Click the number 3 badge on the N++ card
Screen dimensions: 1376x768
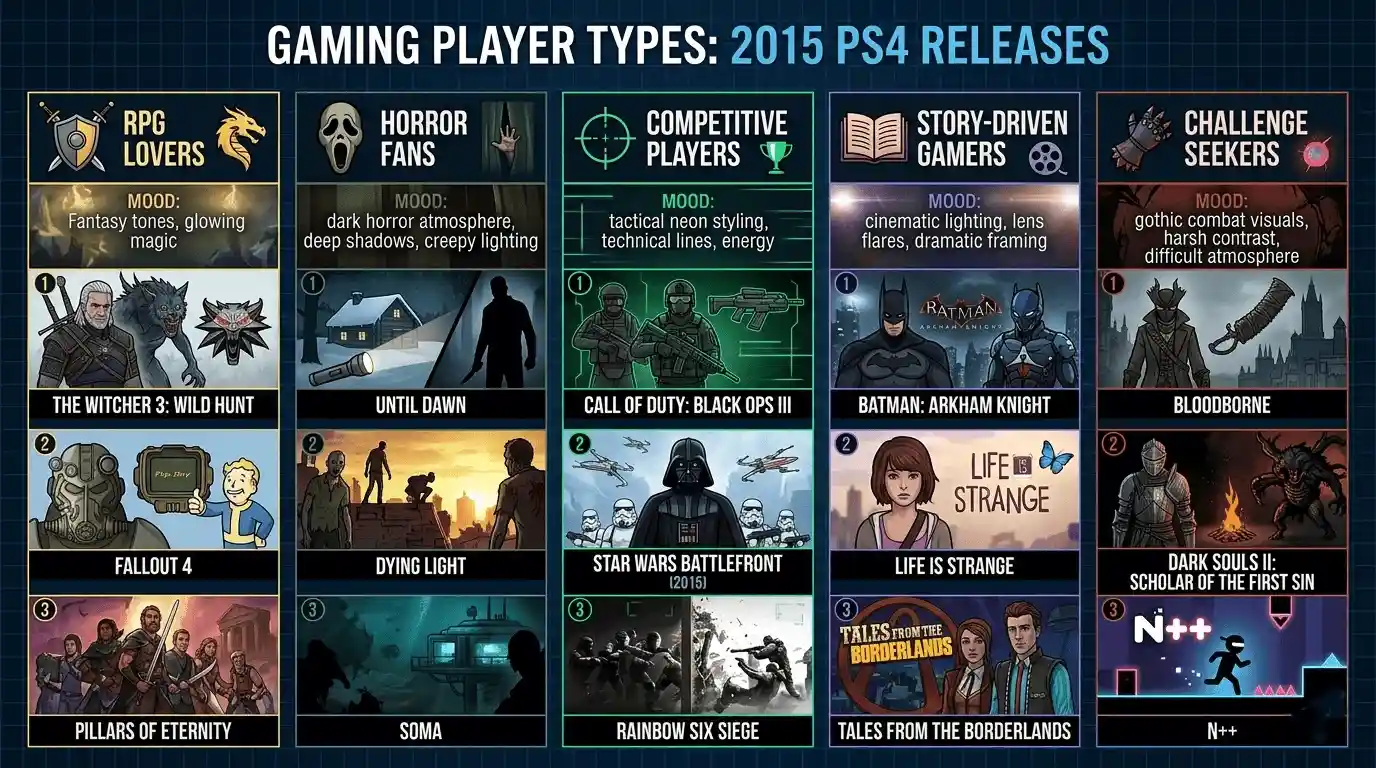(1112, 610)
